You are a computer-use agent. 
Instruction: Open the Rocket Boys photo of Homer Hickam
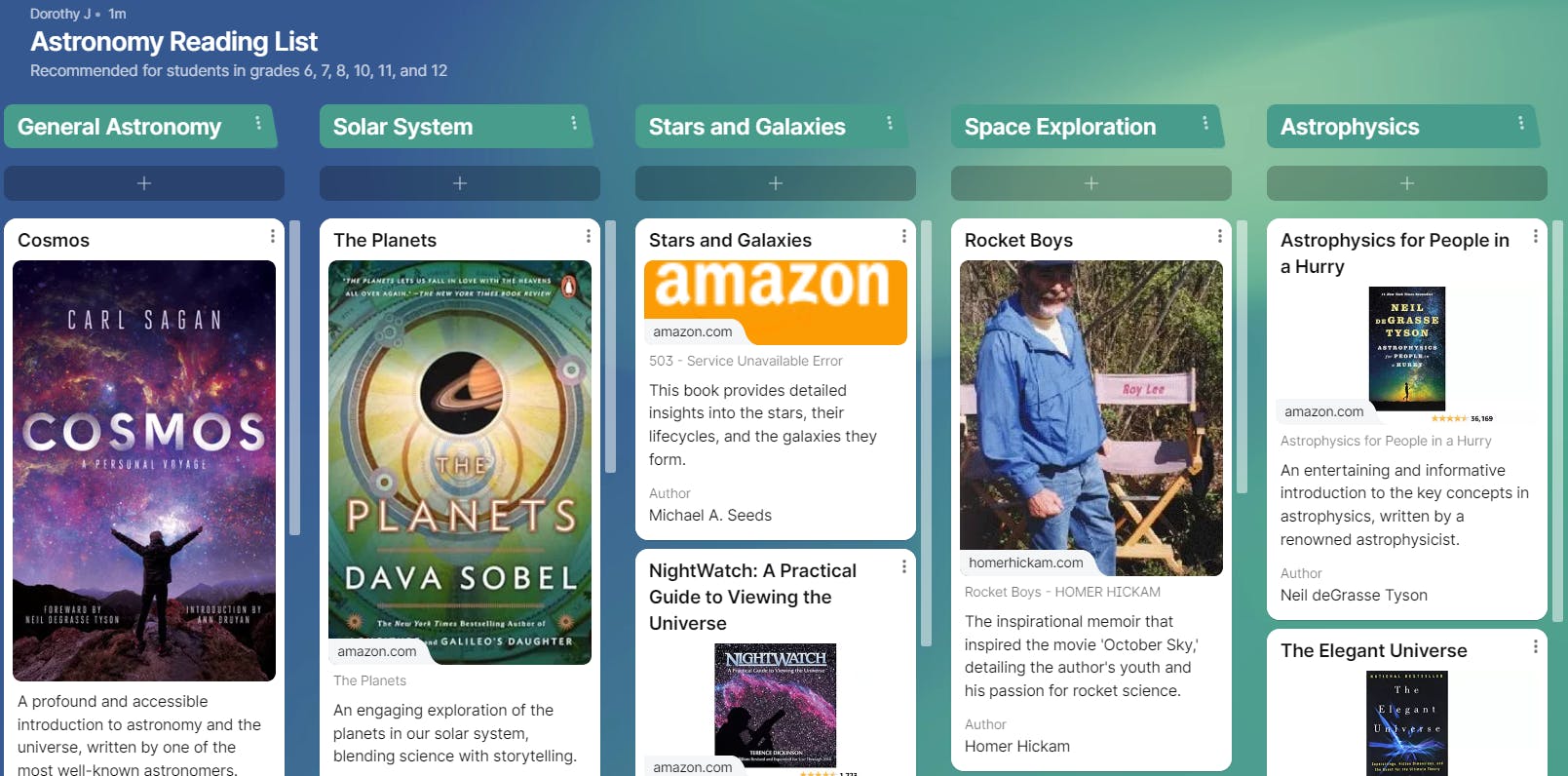coord(1091,418)
